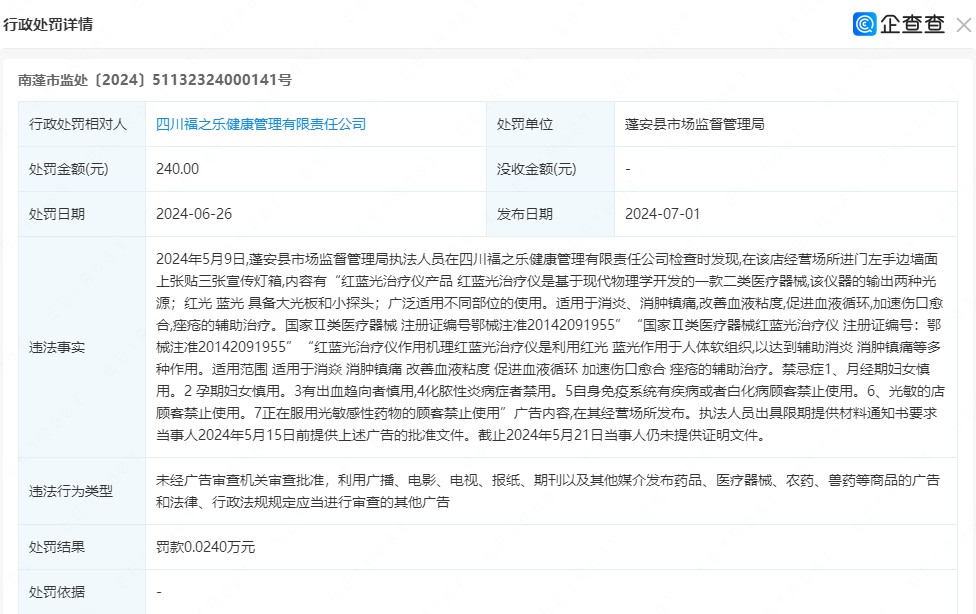Click the 没收金额(元) label cell
The height and width of the screenshot is (614, 976).
point(537,169)
